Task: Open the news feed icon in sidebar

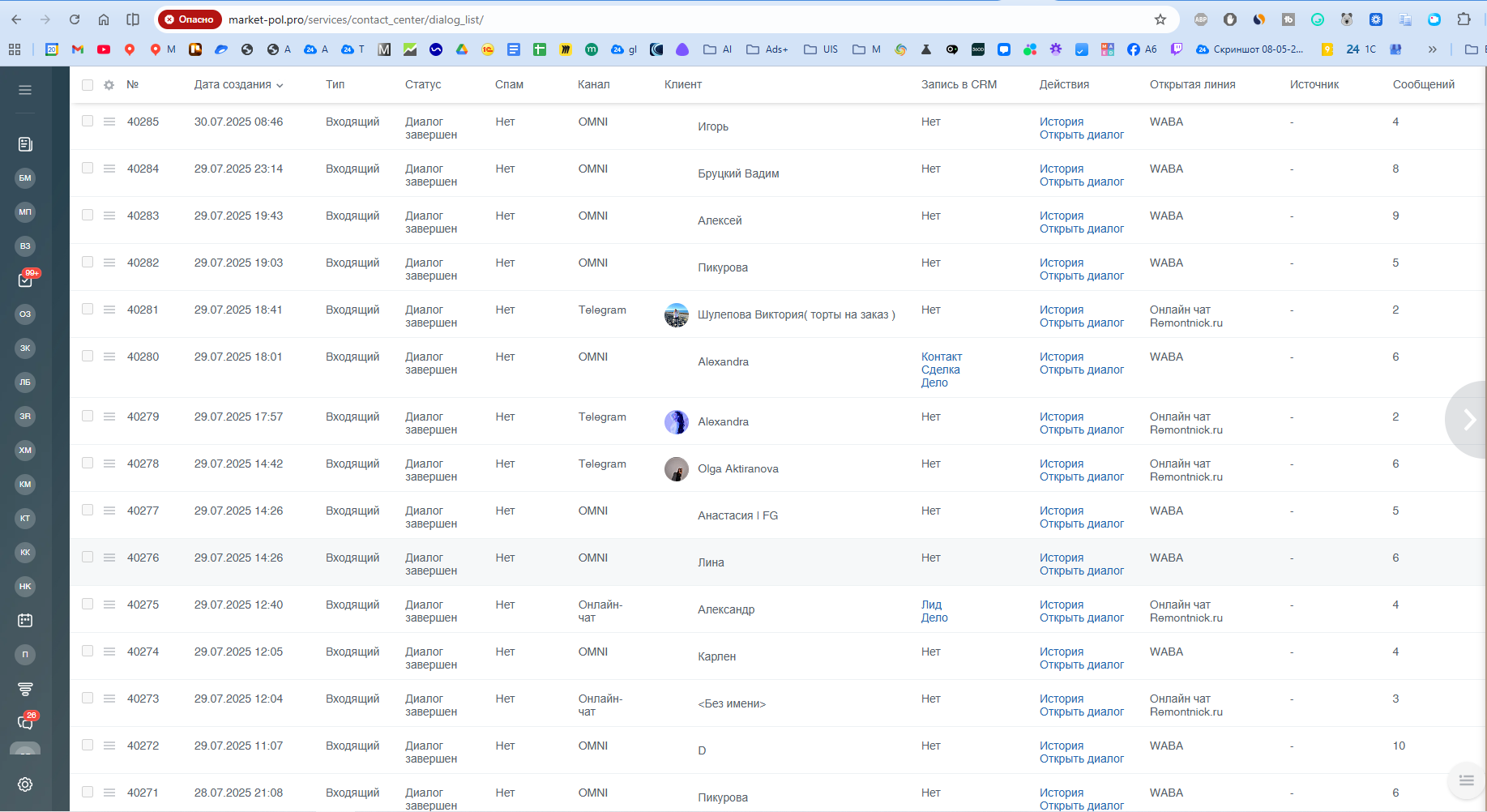Action: pyautogui.click(x=25, y=144)
